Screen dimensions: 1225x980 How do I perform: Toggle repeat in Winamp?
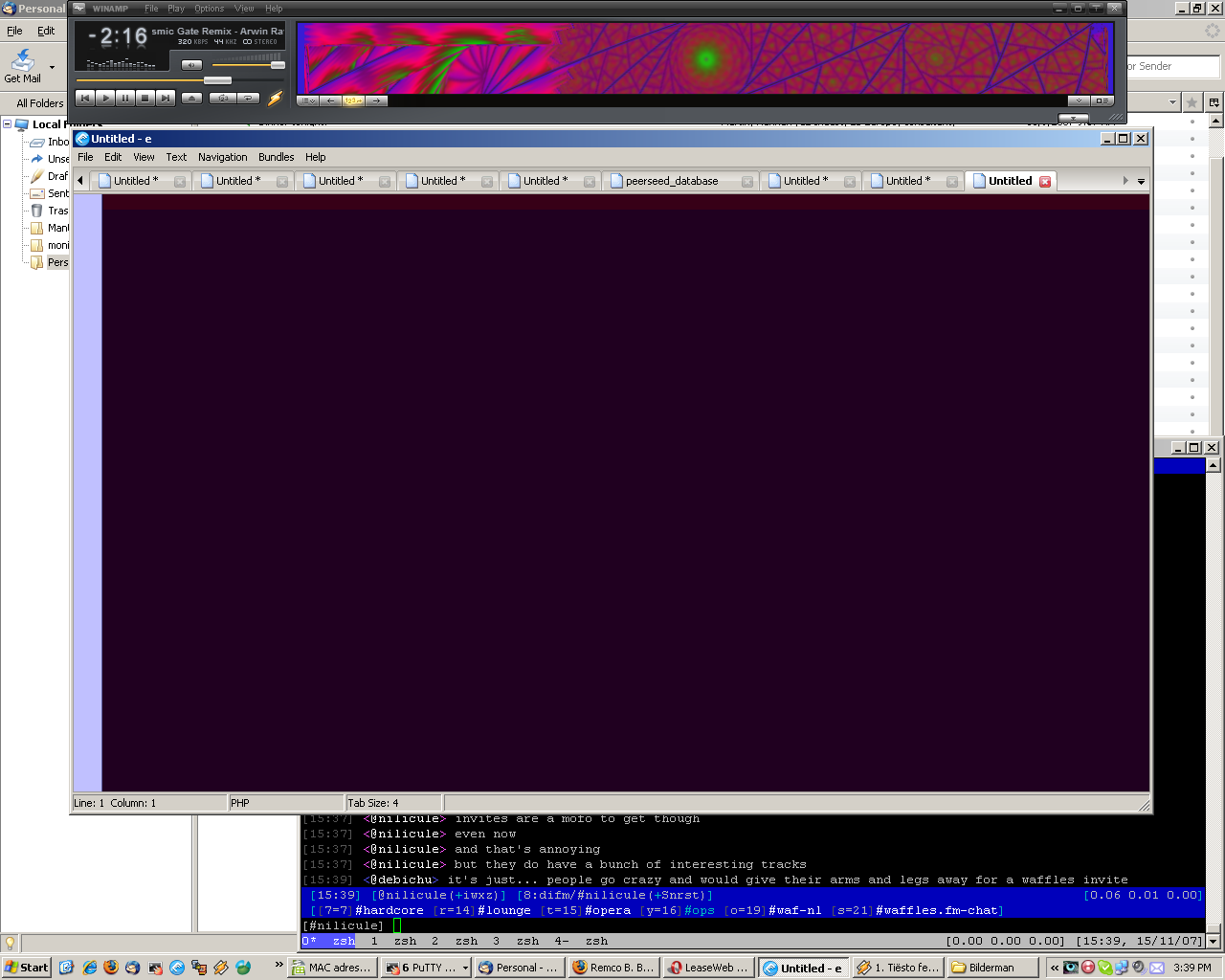249,98
